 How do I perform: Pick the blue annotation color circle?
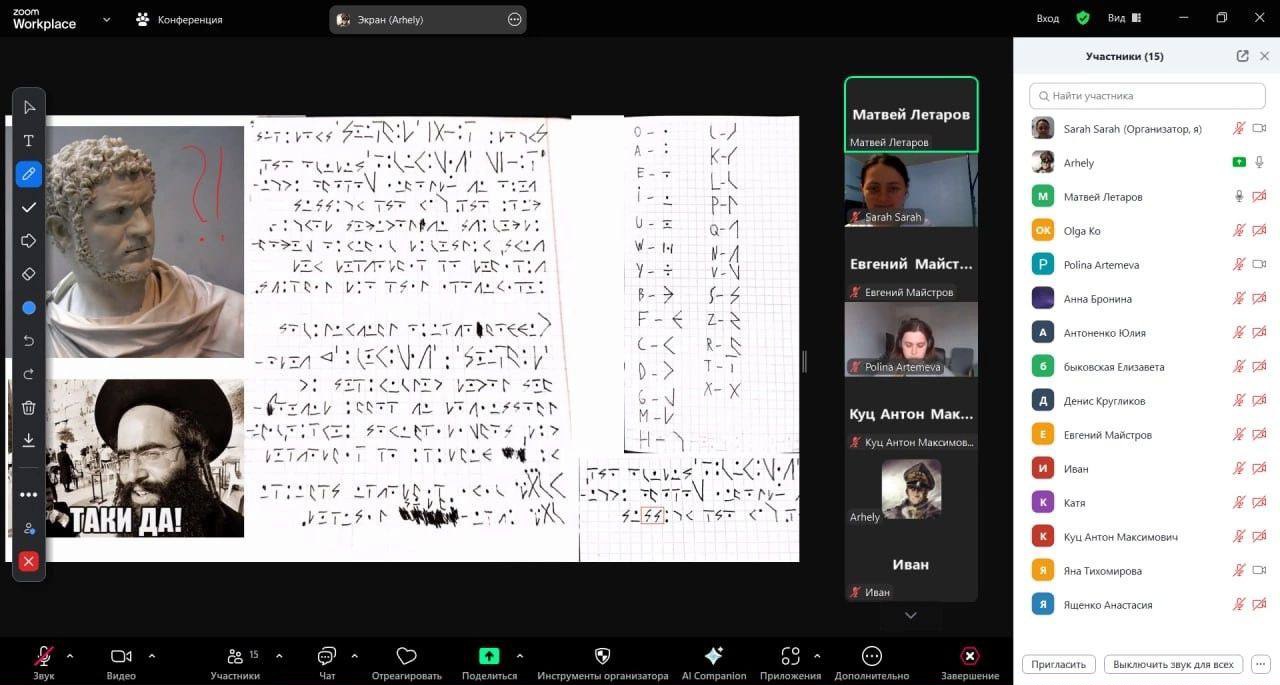28,308
